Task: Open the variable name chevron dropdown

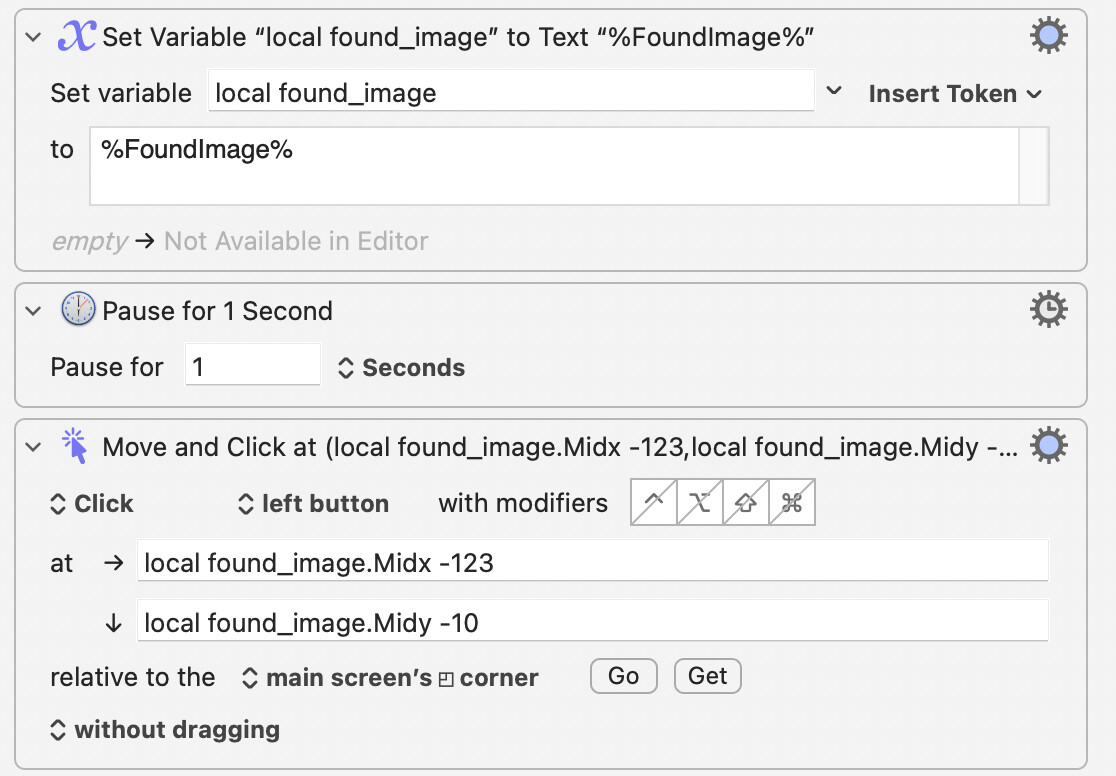Action: (x=833, y=91)
